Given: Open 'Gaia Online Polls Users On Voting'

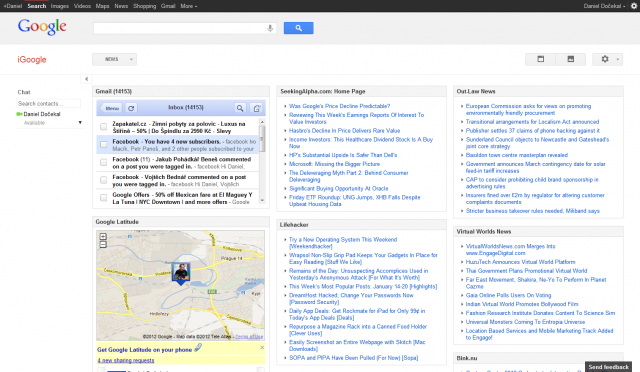Looking at the screenshot, I should click(509, 295).
